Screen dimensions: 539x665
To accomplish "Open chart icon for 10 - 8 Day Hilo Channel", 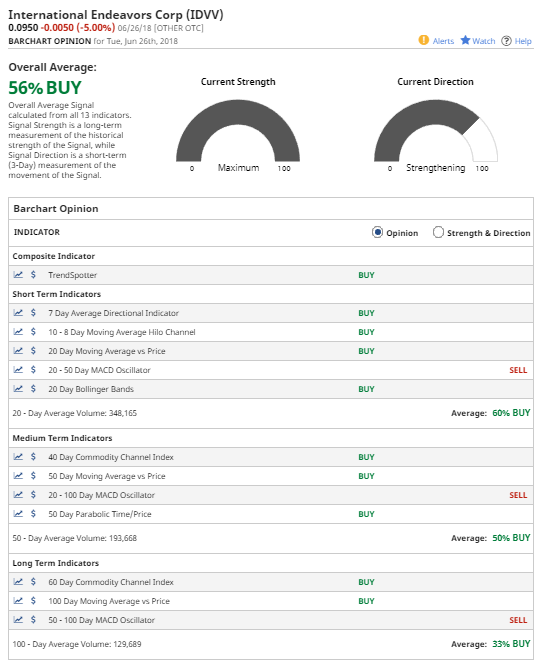I will [x=18, y=332].
